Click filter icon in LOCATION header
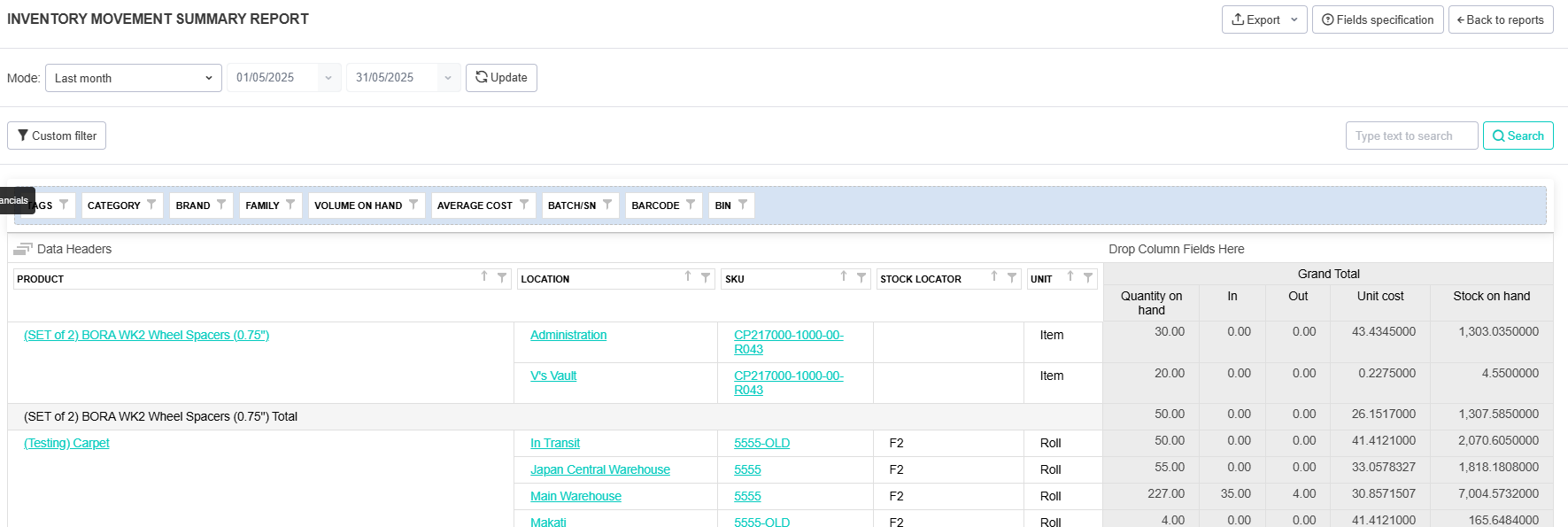The height and width of the screenshot is (527, 1568). tap(706, 278)
